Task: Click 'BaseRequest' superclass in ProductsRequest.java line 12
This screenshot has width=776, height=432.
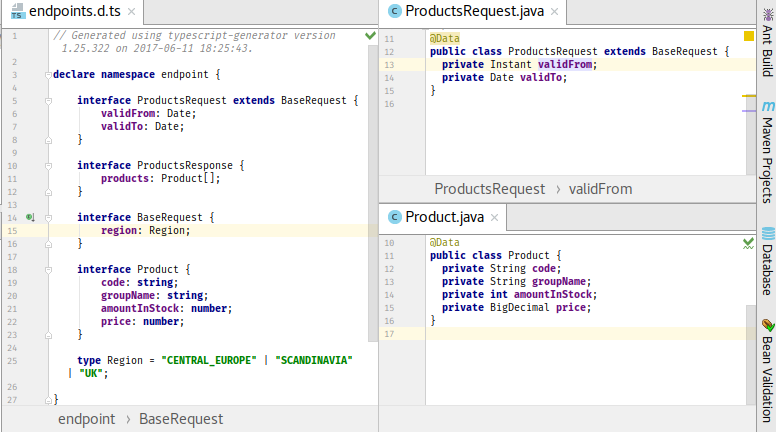Action: tap(684, 51)
